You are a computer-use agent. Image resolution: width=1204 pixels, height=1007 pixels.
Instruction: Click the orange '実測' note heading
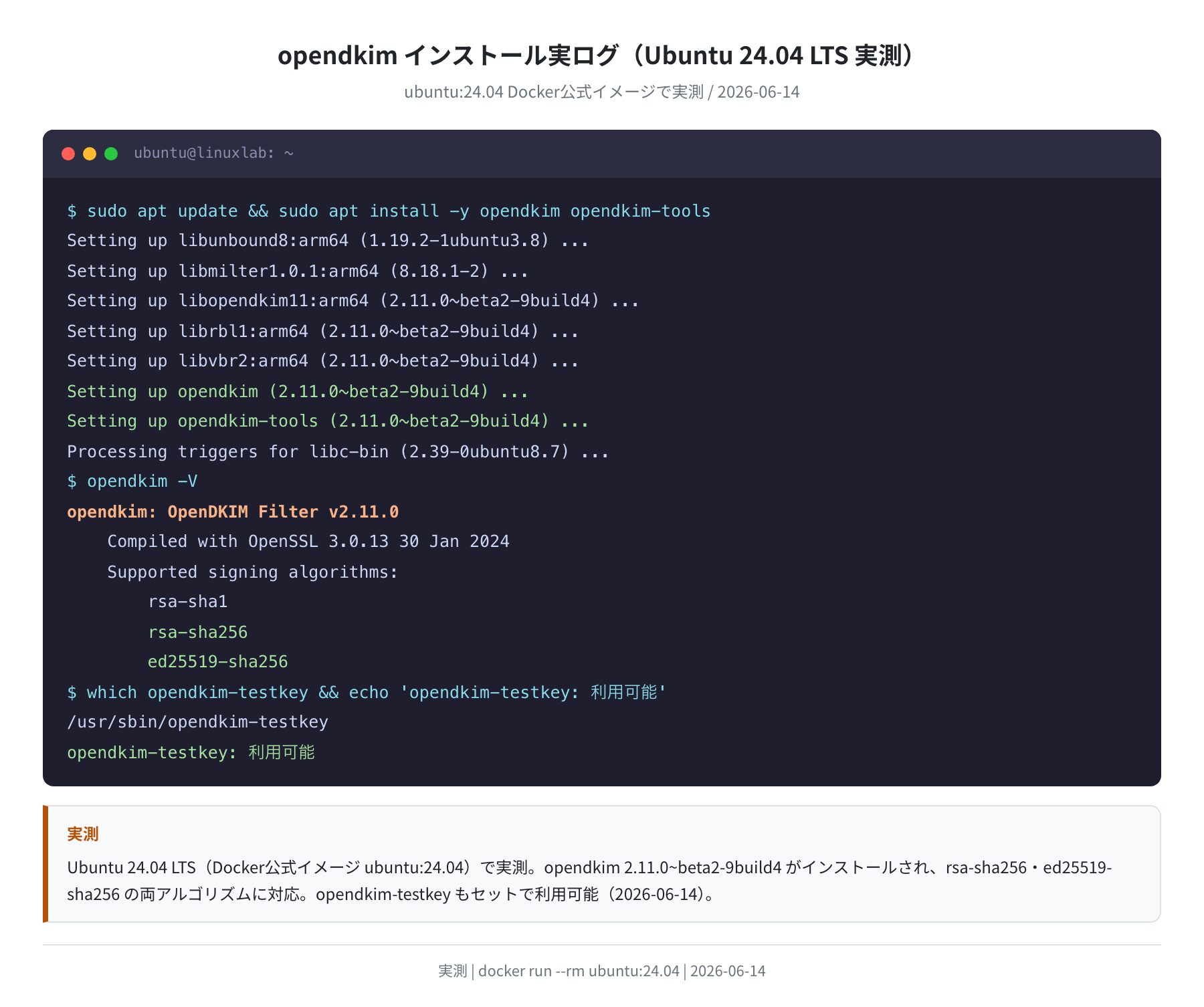pos(83,834)
